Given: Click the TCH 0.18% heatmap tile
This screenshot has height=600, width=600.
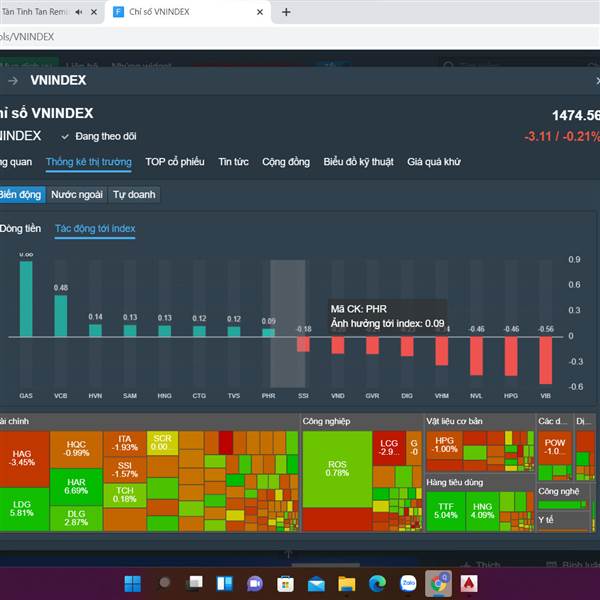Looking at the screenshot, I should coord(125,495).
